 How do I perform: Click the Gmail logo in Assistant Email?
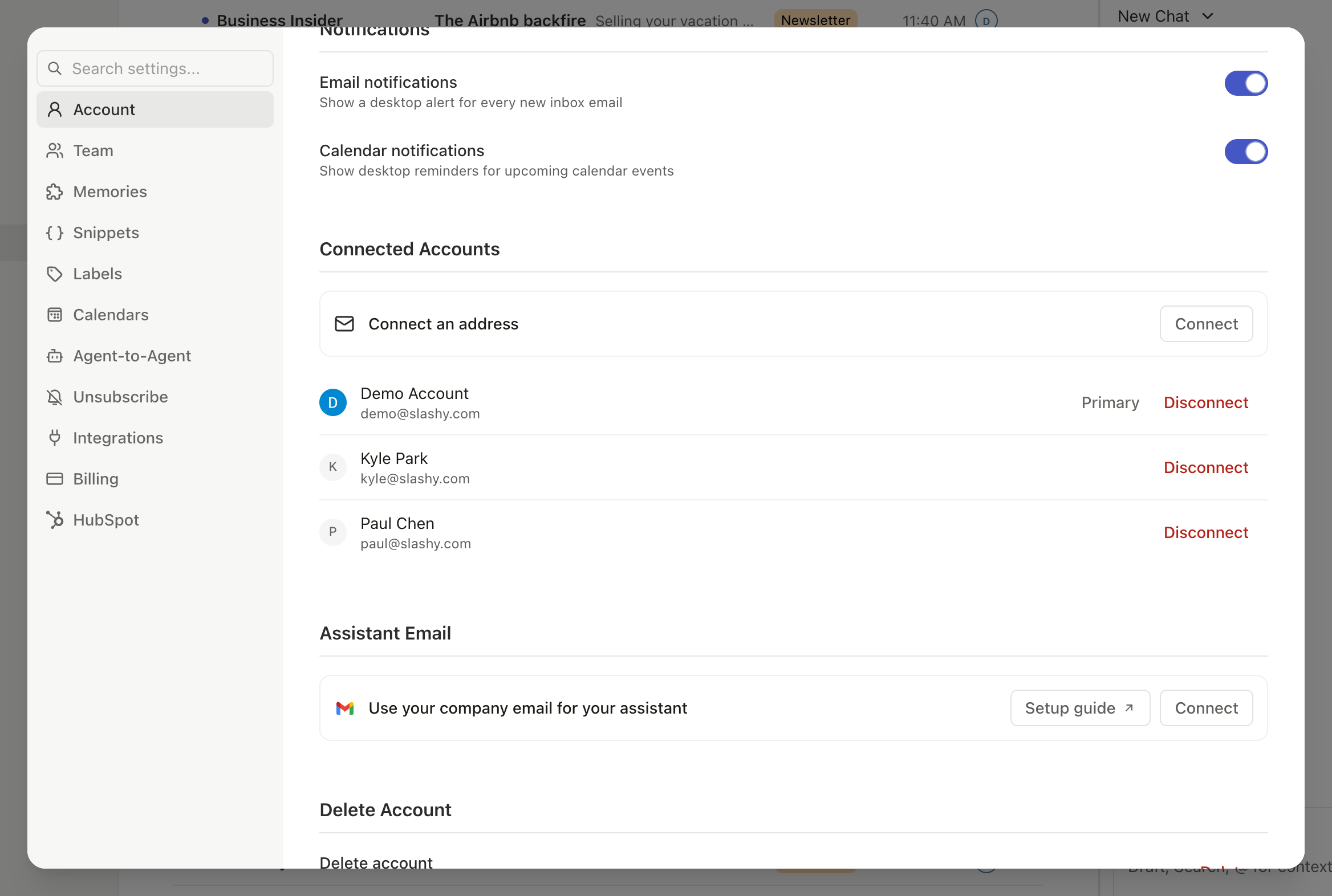345,708
